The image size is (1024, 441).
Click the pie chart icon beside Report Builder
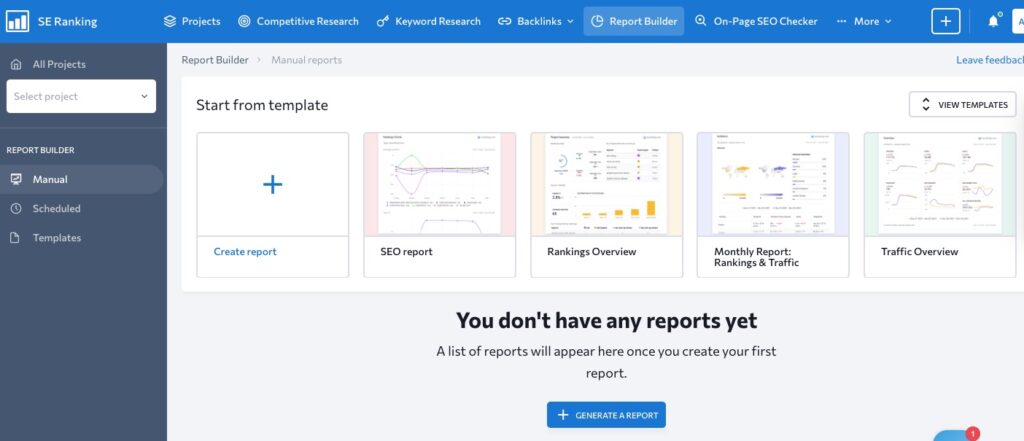pos(596,22)
